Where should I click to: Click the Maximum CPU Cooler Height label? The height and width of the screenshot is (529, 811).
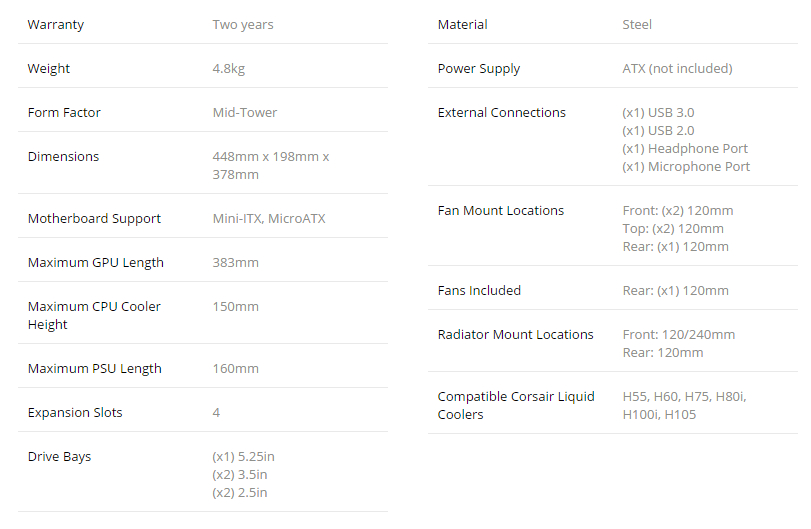pos(94,315)
